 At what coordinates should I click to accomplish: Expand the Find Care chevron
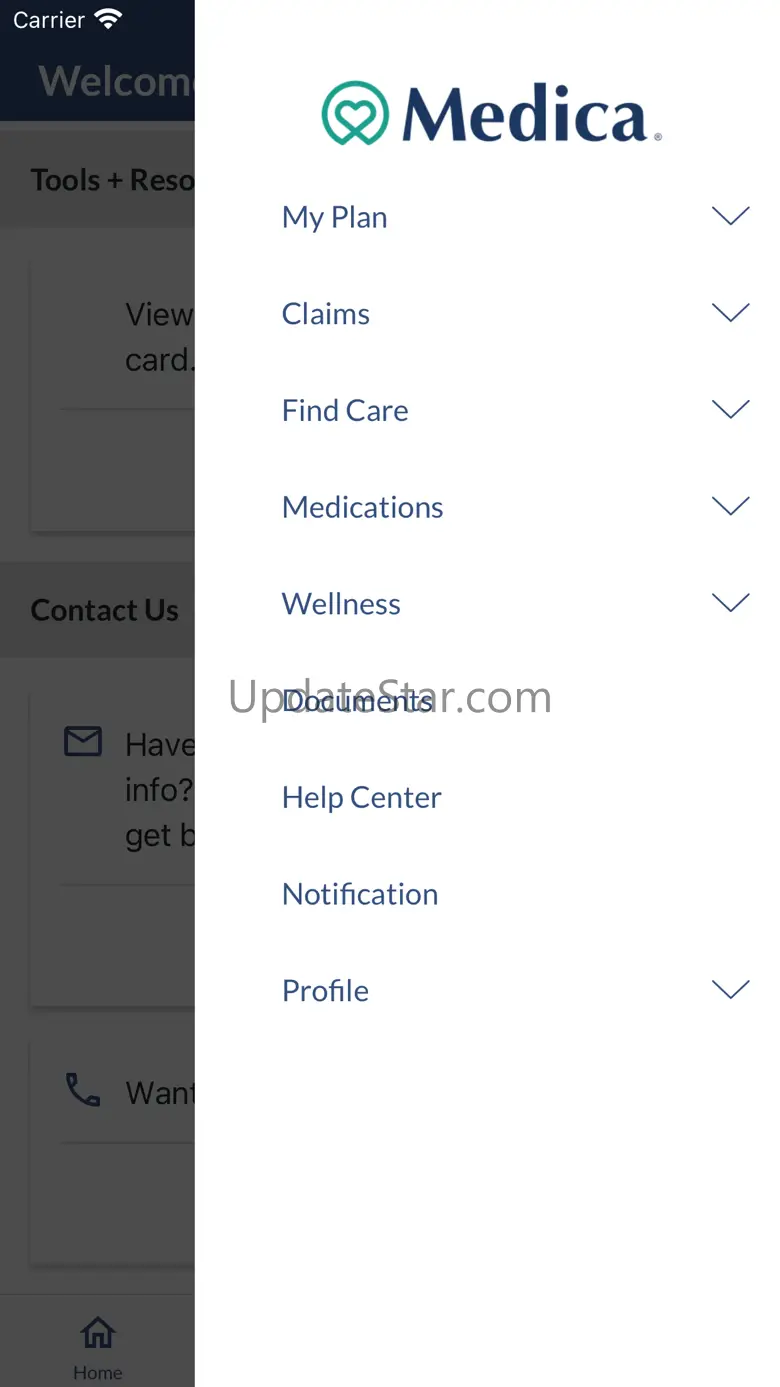click(x=730, y=409)
